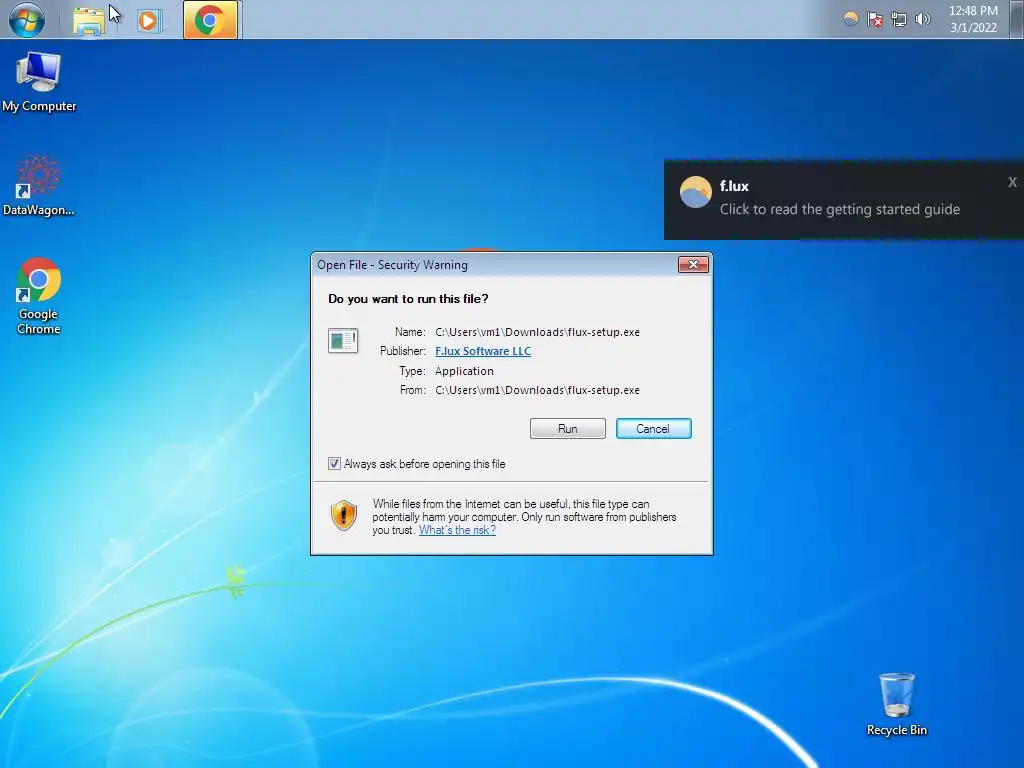Image resolution: width=1024 pixels, height=768 pixels.
Task: Dismiss the f.lux notification with X
Action: pos(1012,182)
